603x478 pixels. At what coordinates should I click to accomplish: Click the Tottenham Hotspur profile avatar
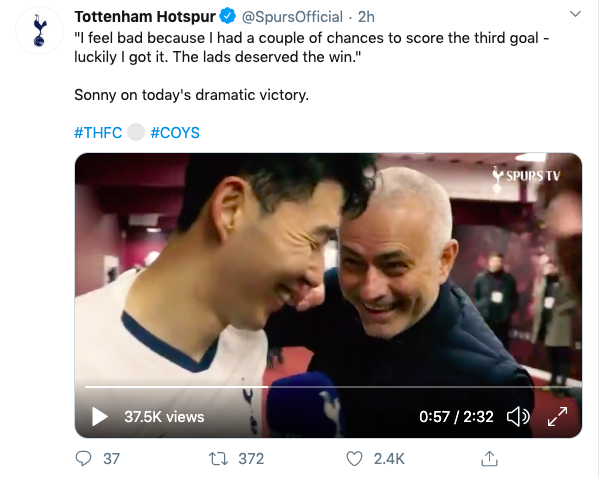point(39,31)
